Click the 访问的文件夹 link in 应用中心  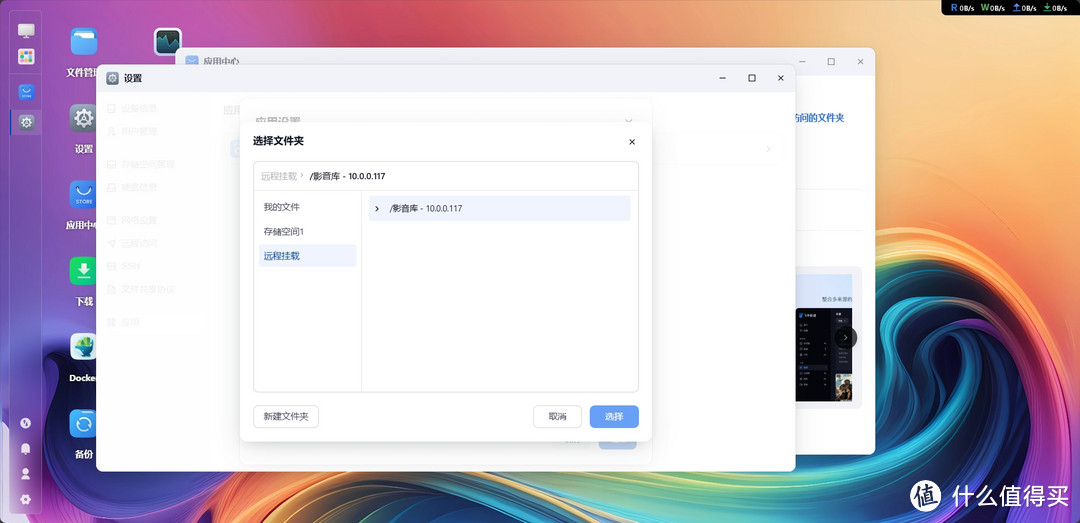820,118
